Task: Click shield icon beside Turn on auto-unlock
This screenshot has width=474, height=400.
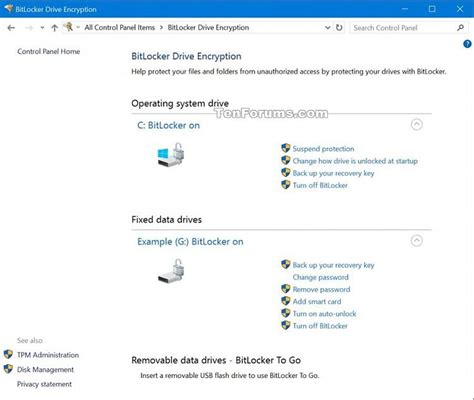Action: click(x=286, y=313)
